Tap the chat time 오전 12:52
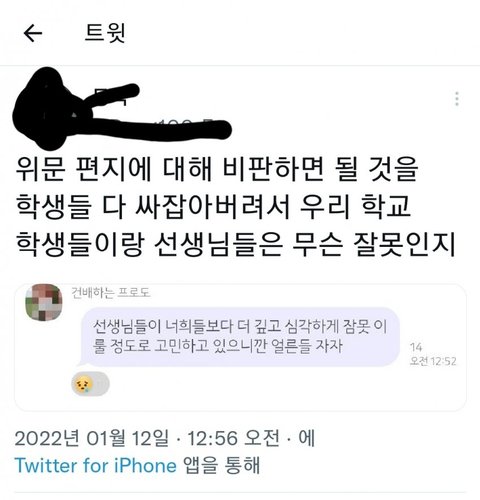This screenshot has height=500, width=480. (x=433, y=361)
